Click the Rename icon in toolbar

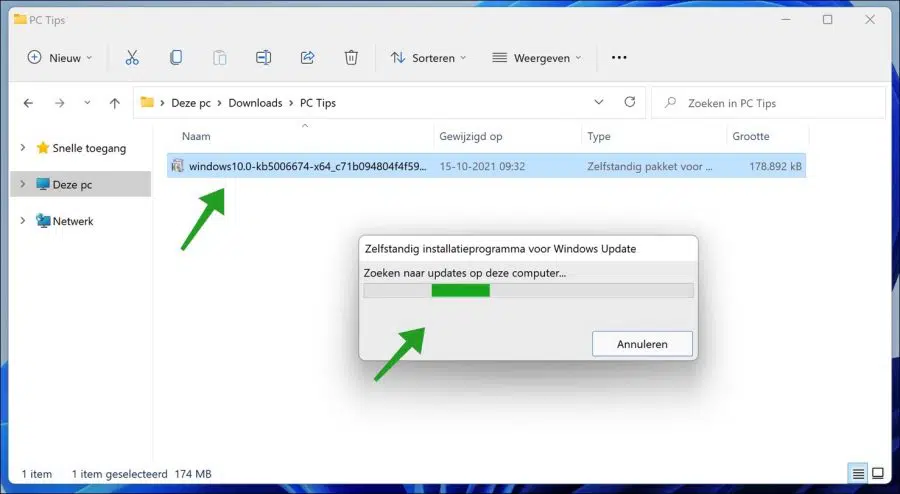263,57
